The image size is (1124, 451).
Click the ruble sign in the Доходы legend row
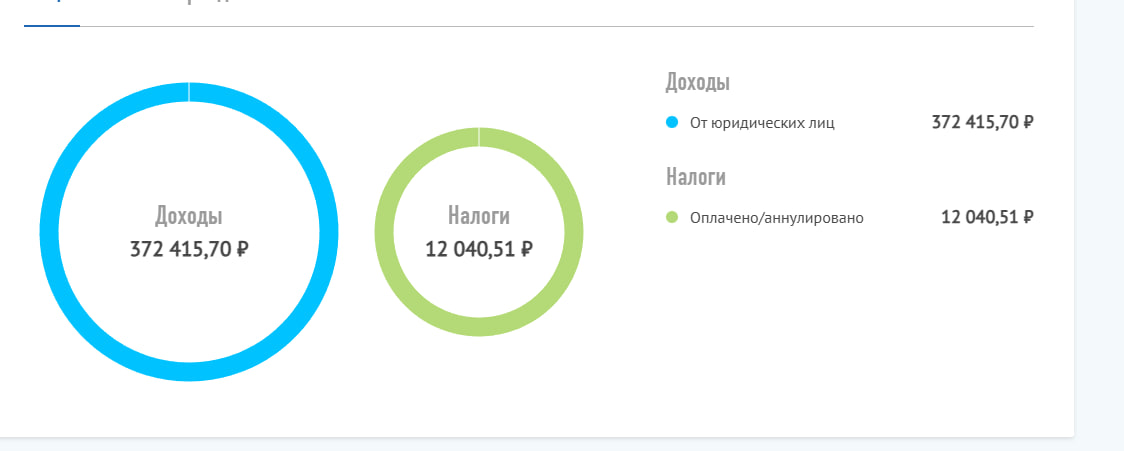pos(1028,123)
